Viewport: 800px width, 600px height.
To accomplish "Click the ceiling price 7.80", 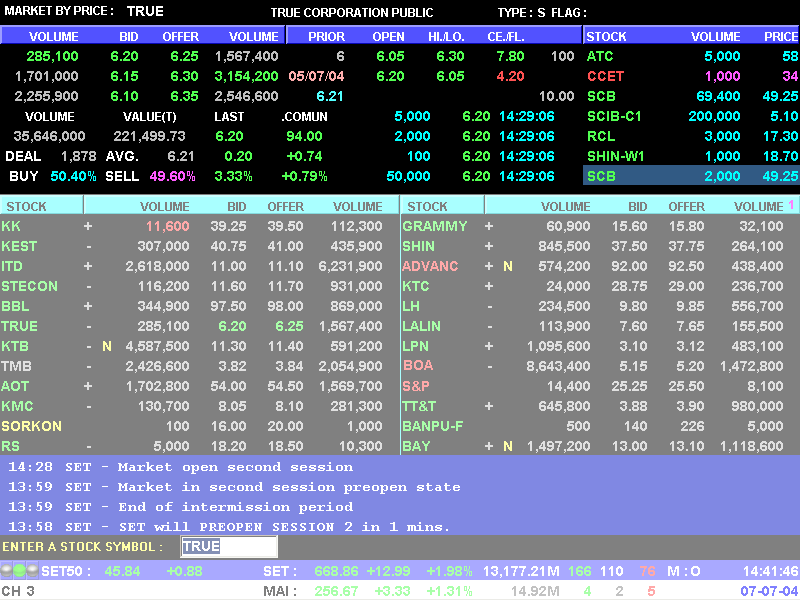I will [510, 56].
